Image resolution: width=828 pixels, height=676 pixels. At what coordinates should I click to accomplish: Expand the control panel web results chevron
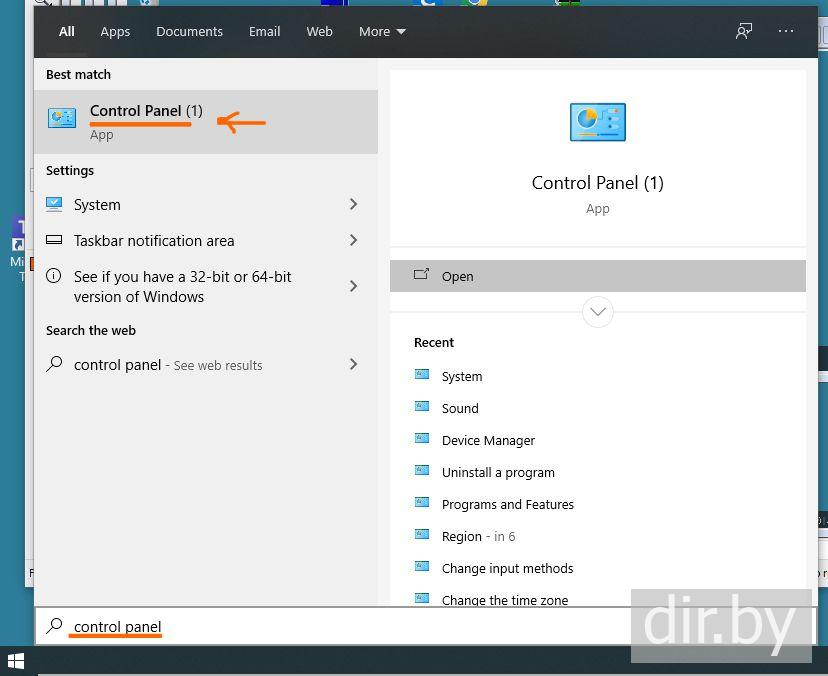[x=353, y=364]
